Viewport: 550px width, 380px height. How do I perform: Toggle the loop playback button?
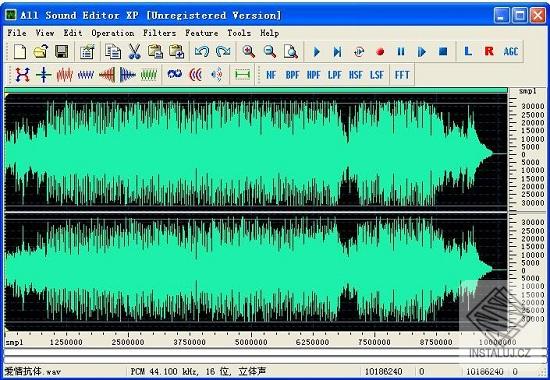coord(359,52)
